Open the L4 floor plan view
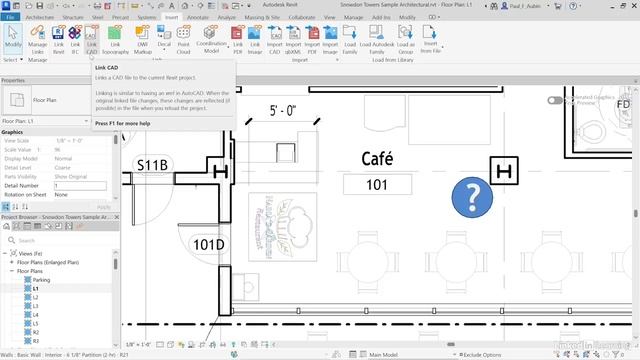The height and width of the screenshot is (360, 640). point(36,315)
